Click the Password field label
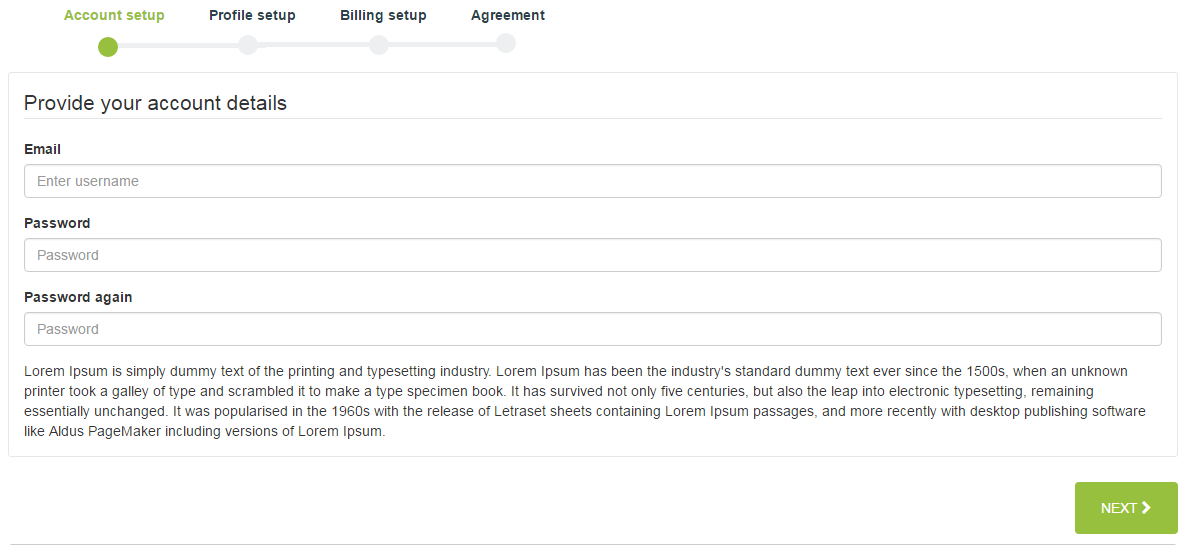This screenshot has height=545, width=1186. click(x=57, y=223)
